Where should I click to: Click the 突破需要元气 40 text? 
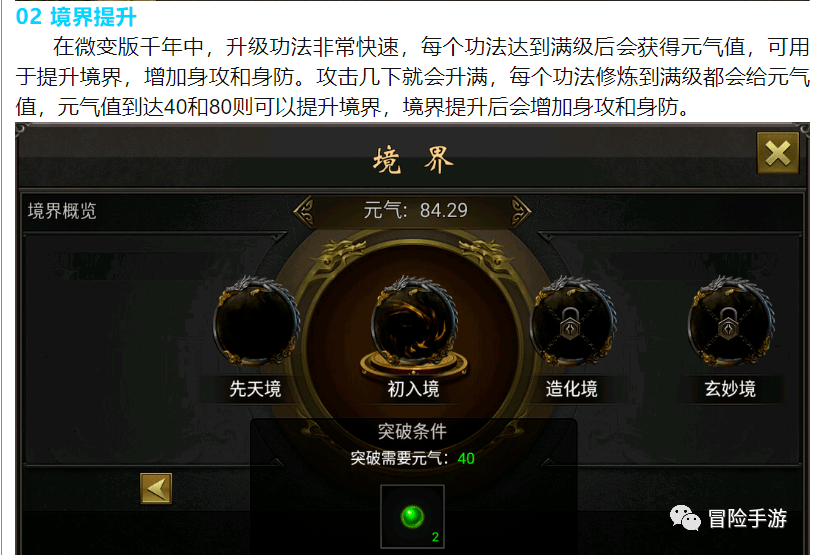point(412,458)
